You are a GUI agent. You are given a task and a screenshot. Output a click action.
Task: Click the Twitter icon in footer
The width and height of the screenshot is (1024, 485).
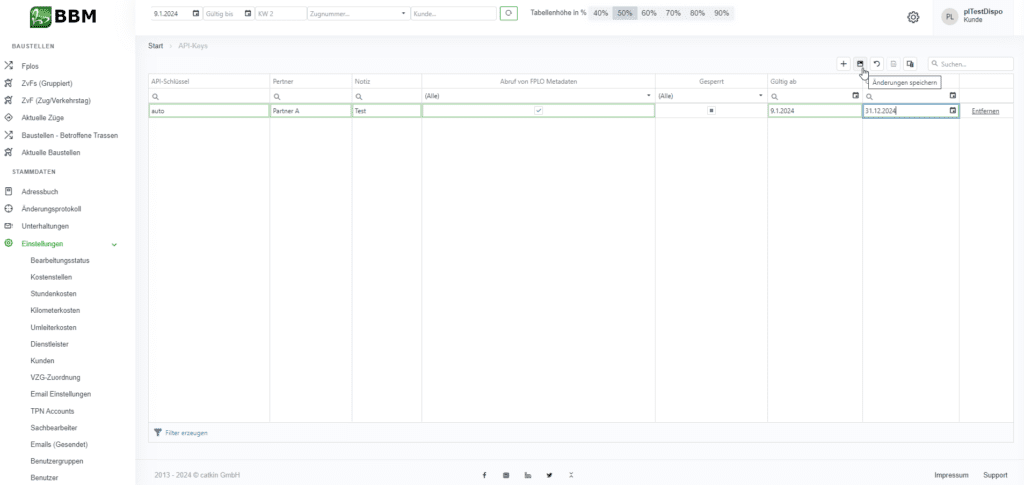[x=549, y=474]
